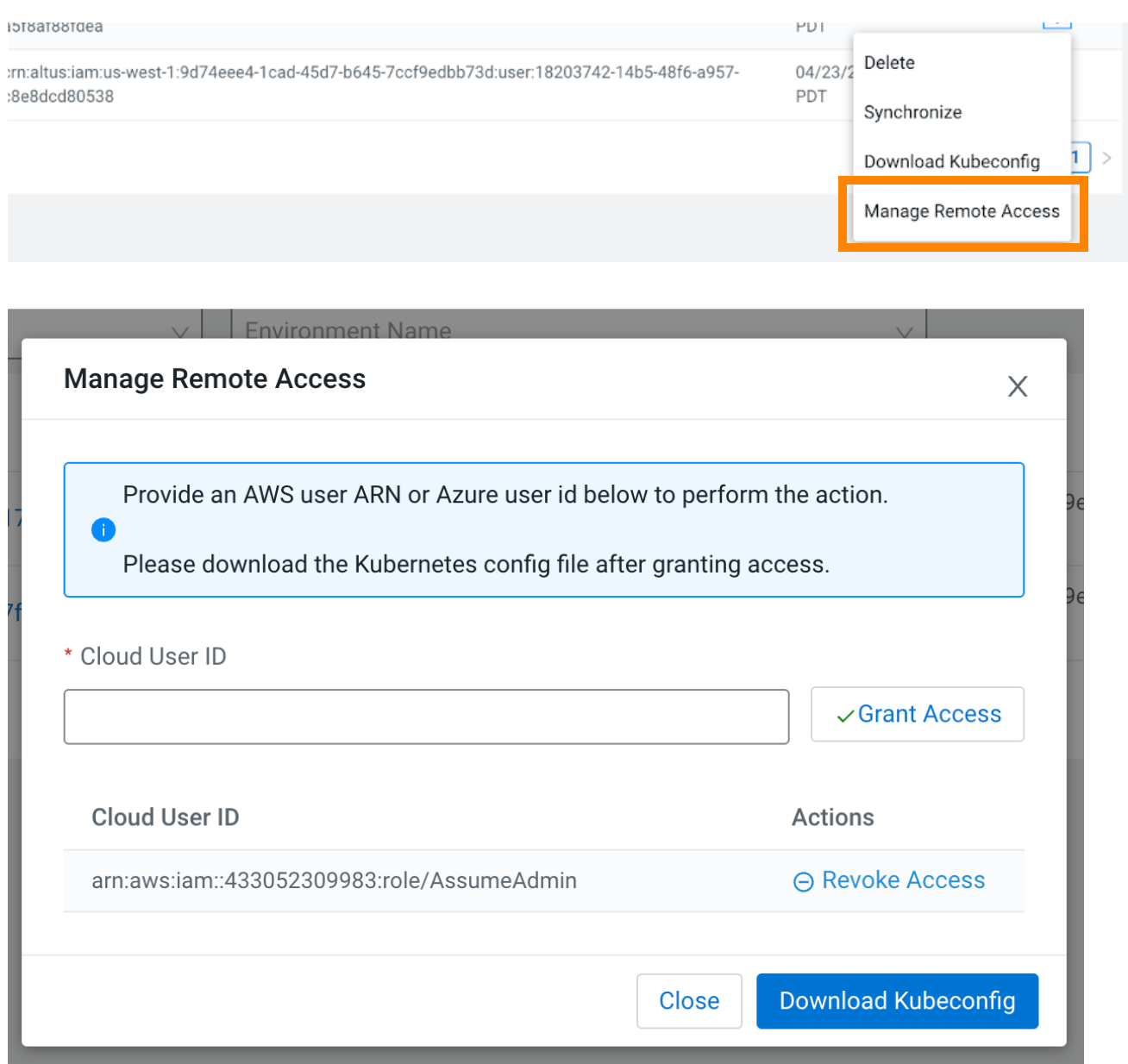Go to the next page arrow

(1106, 158)
